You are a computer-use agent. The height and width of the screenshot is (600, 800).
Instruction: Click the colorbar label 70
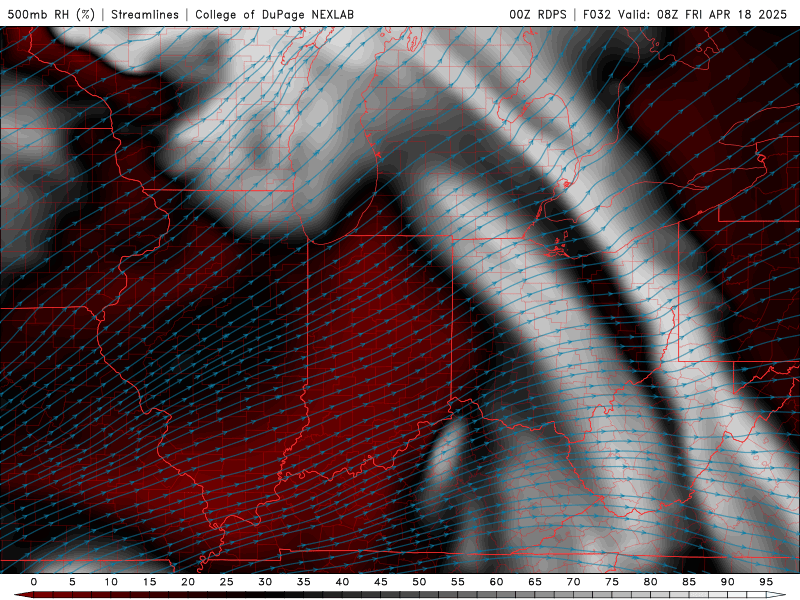pos(573,582)
